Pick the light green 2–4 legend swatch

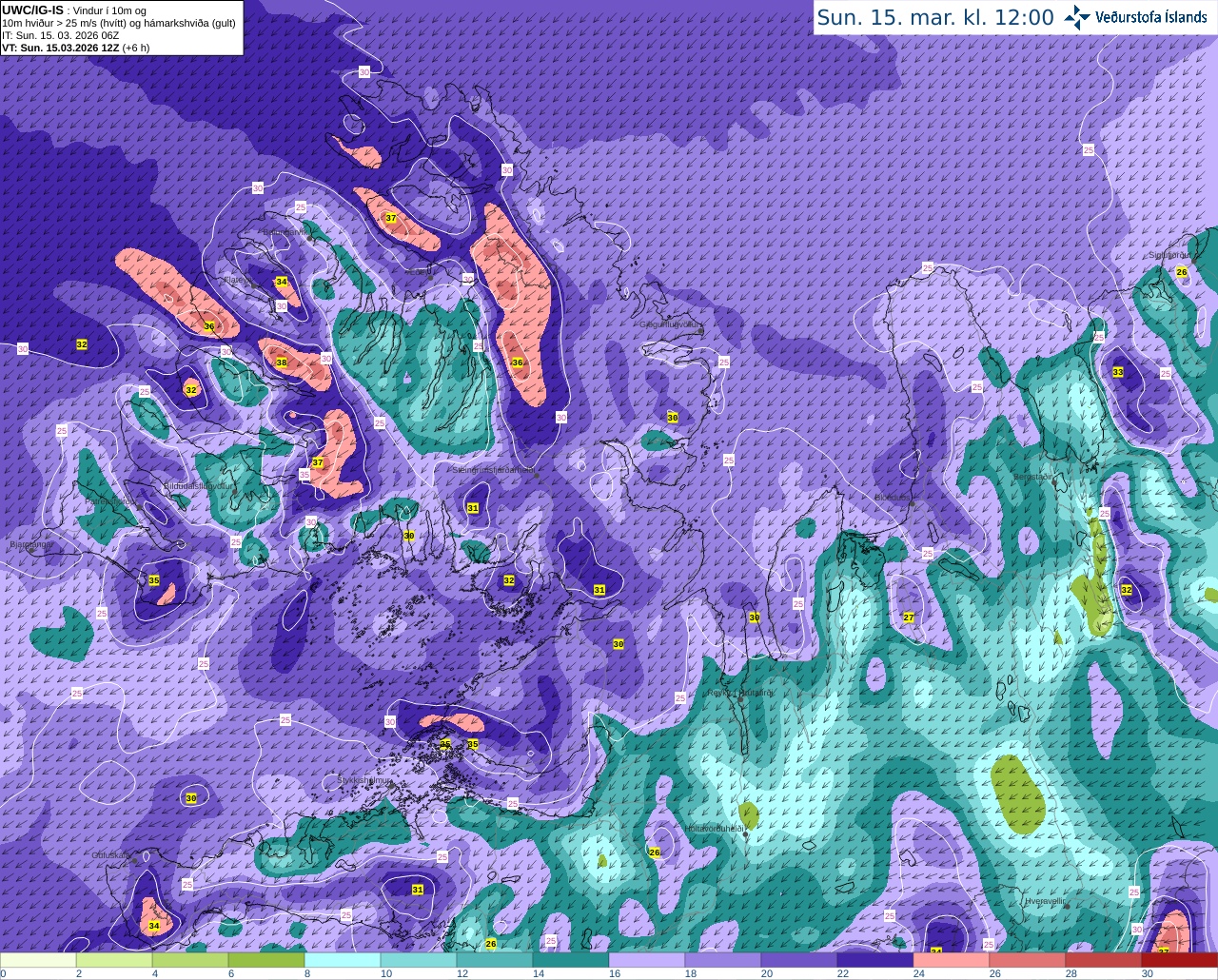pyautogui.click(x=115, y=960)
